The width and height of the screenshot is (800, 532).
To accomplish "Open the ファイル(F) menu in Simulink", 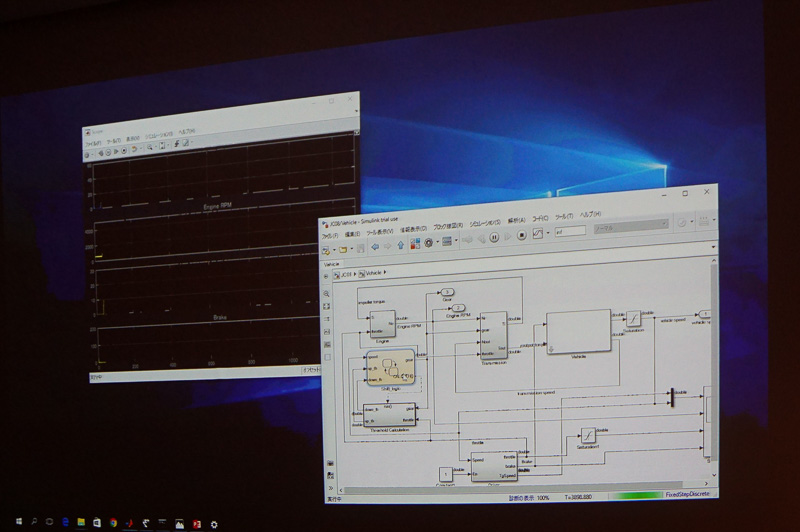I will coord(330,236).
